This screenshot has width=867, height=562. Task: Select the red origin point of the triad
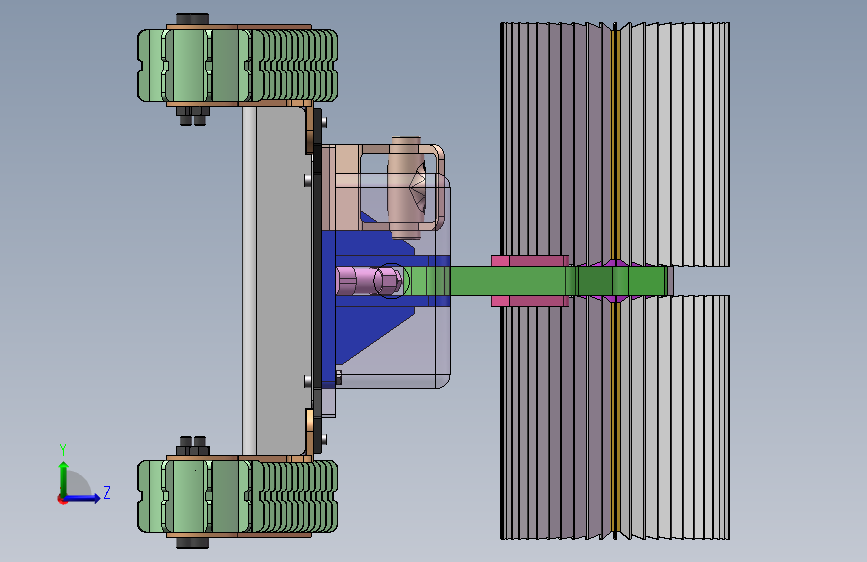pyautogui.click(x=61, y=499)
